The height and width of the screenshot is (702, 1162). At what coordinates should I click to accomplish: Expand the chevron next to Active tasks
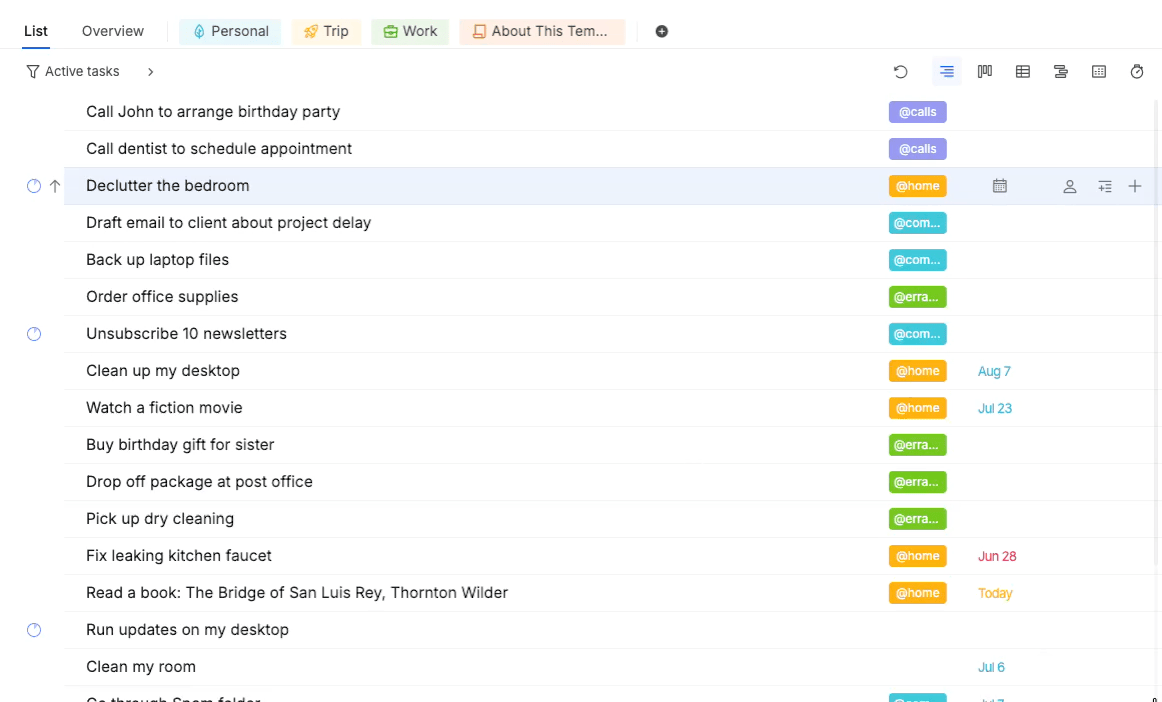pyautogui.click(x=150, y=72)
